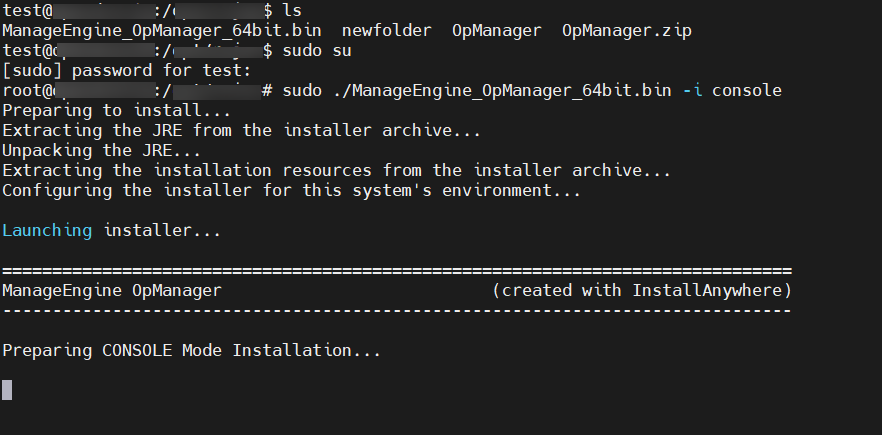Click the "Extracting the installation resources" line

[337, 170]
